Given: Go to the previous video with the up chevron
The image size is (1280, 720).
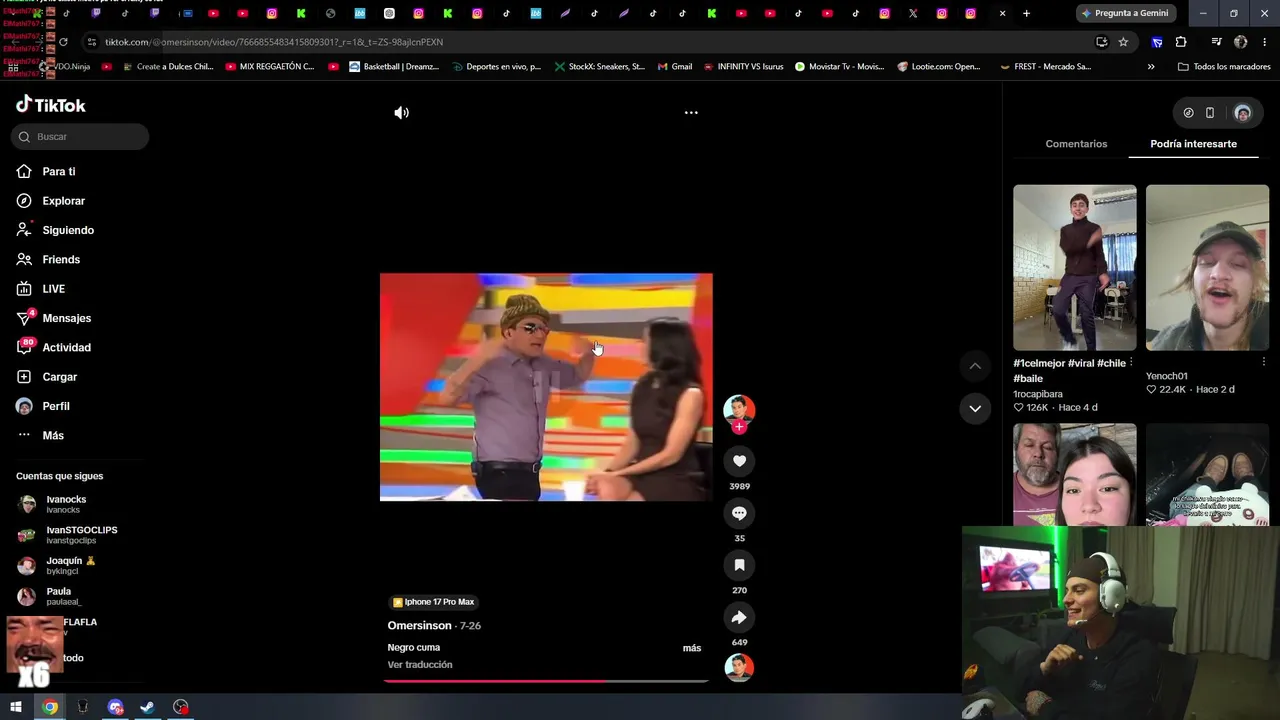Looking at the screenshot, I should (x=975, y=366).
